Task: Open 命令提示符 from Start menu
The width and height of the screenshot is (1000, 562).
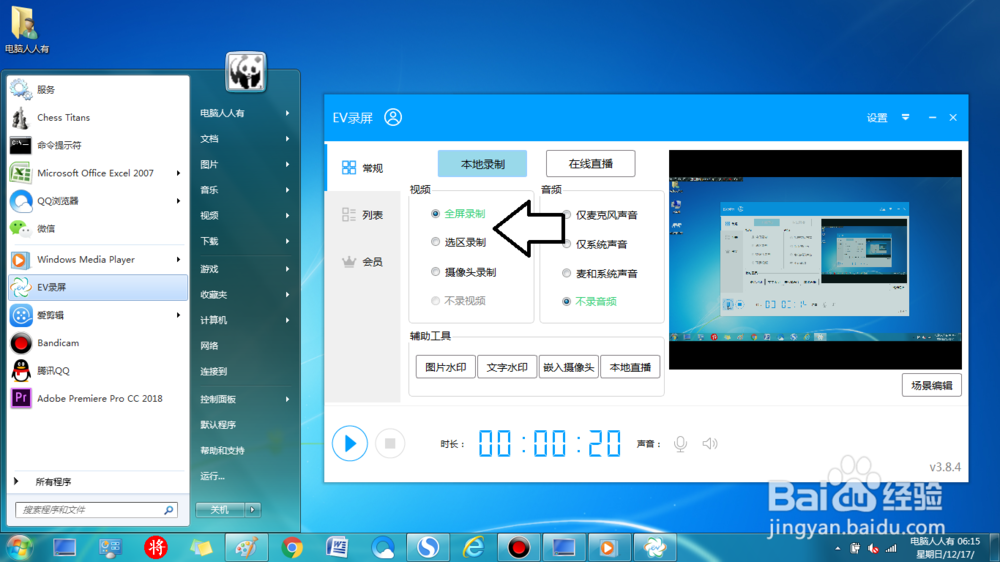Action: (x=98, y=145)
